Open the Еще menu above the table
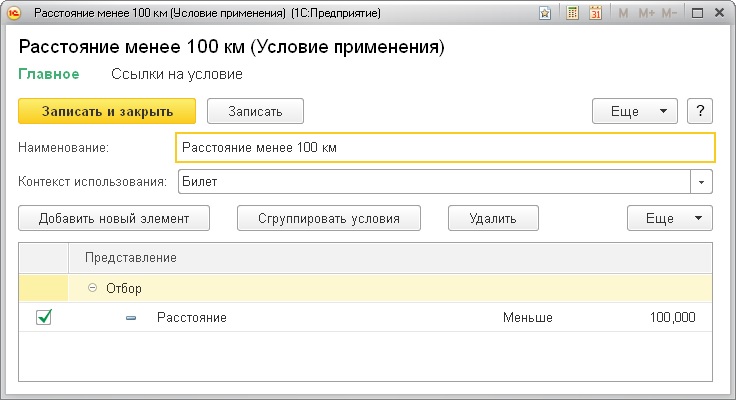Viewport: 736px width, 400px height. (x=669, y=218)
